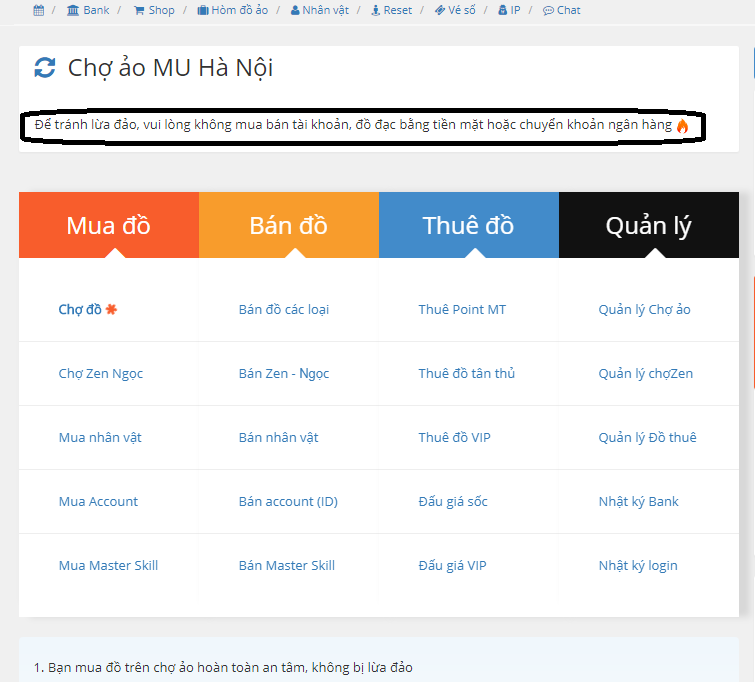Click the orange asterisk beside Chợ đồ
This screenshot has height=682, width=755.
tap(111, 309)
